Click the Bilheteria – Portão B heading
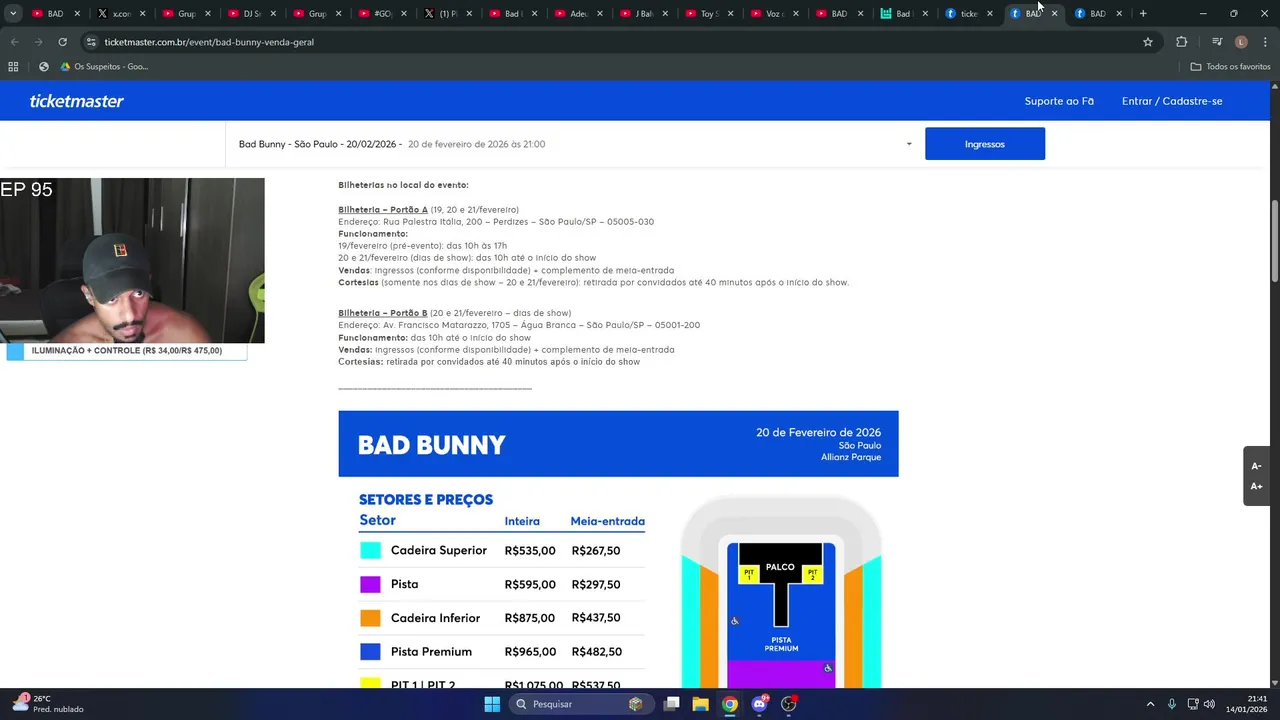This screenshot has width=1280, height=720. [x=383, y=313]
